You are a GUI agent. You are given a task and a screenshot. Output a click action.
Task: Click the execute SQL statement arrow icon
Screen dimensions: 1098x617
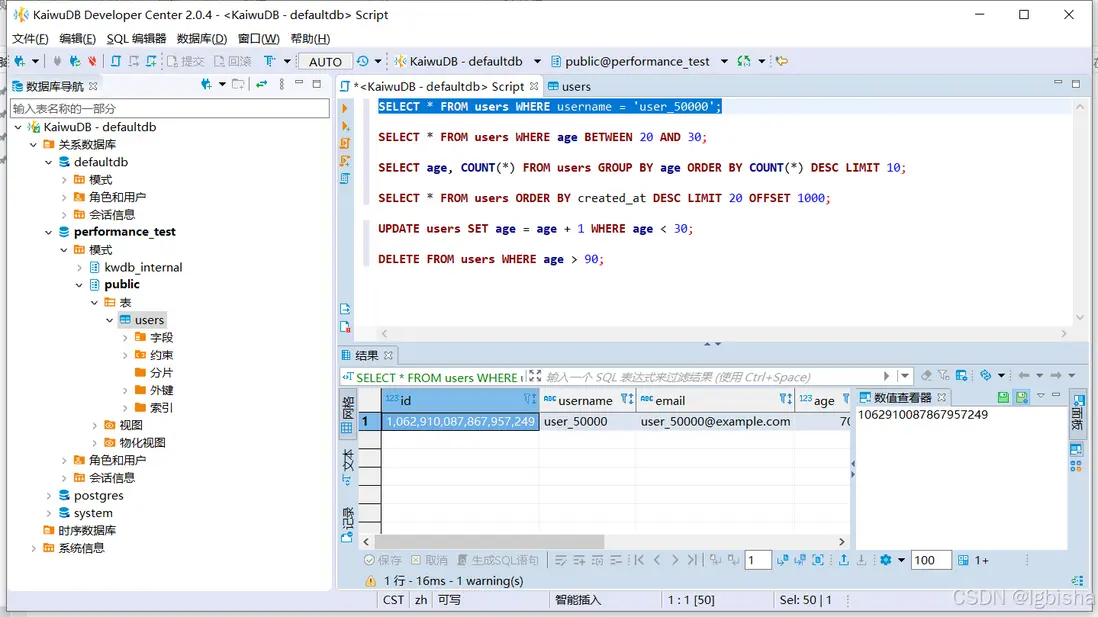coord(345,108)
